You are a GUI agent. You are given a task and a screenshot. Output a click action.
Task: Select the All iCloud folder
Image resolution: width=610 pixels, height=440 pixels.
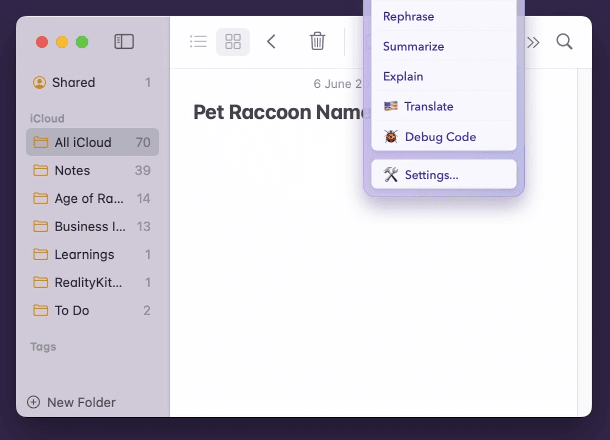[x=83, y=142]
